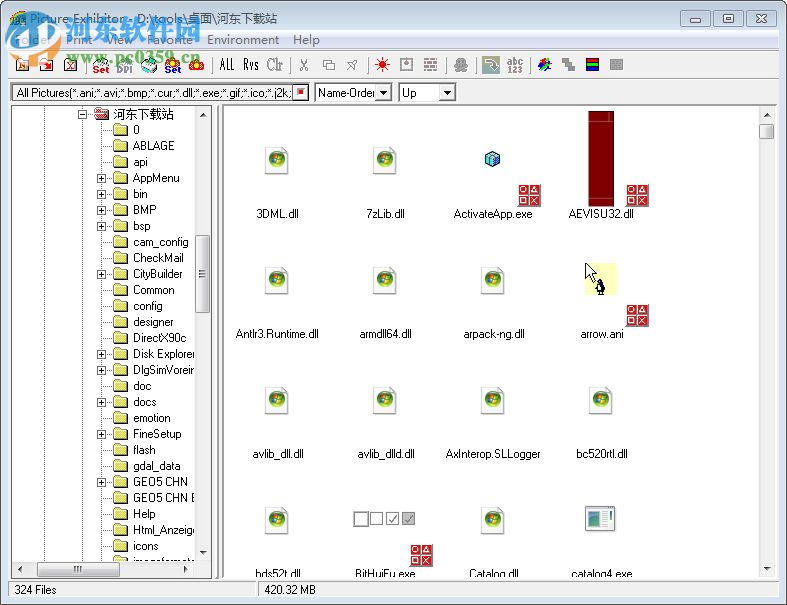Viewport: 787px width, 605px height.
Task: Click the red sun burst icon
Action: point(382,65)
